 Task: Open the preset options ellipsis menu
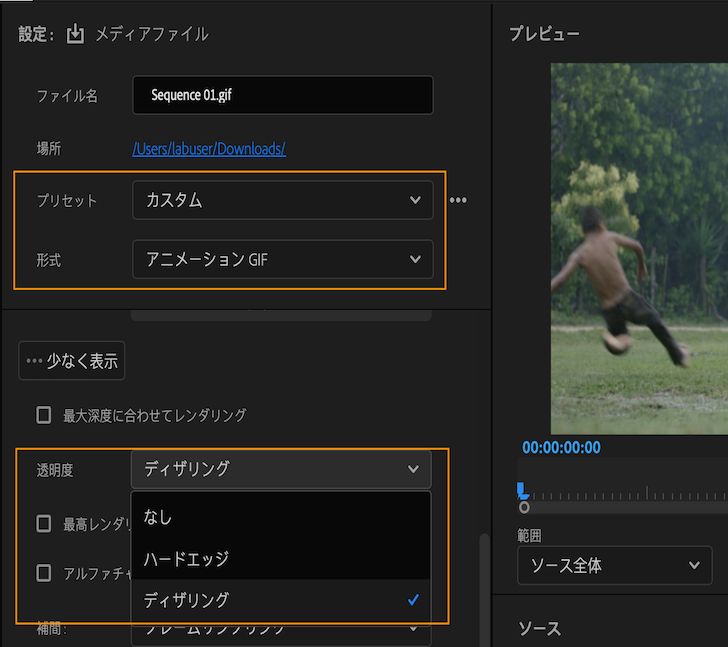point(458,200)
